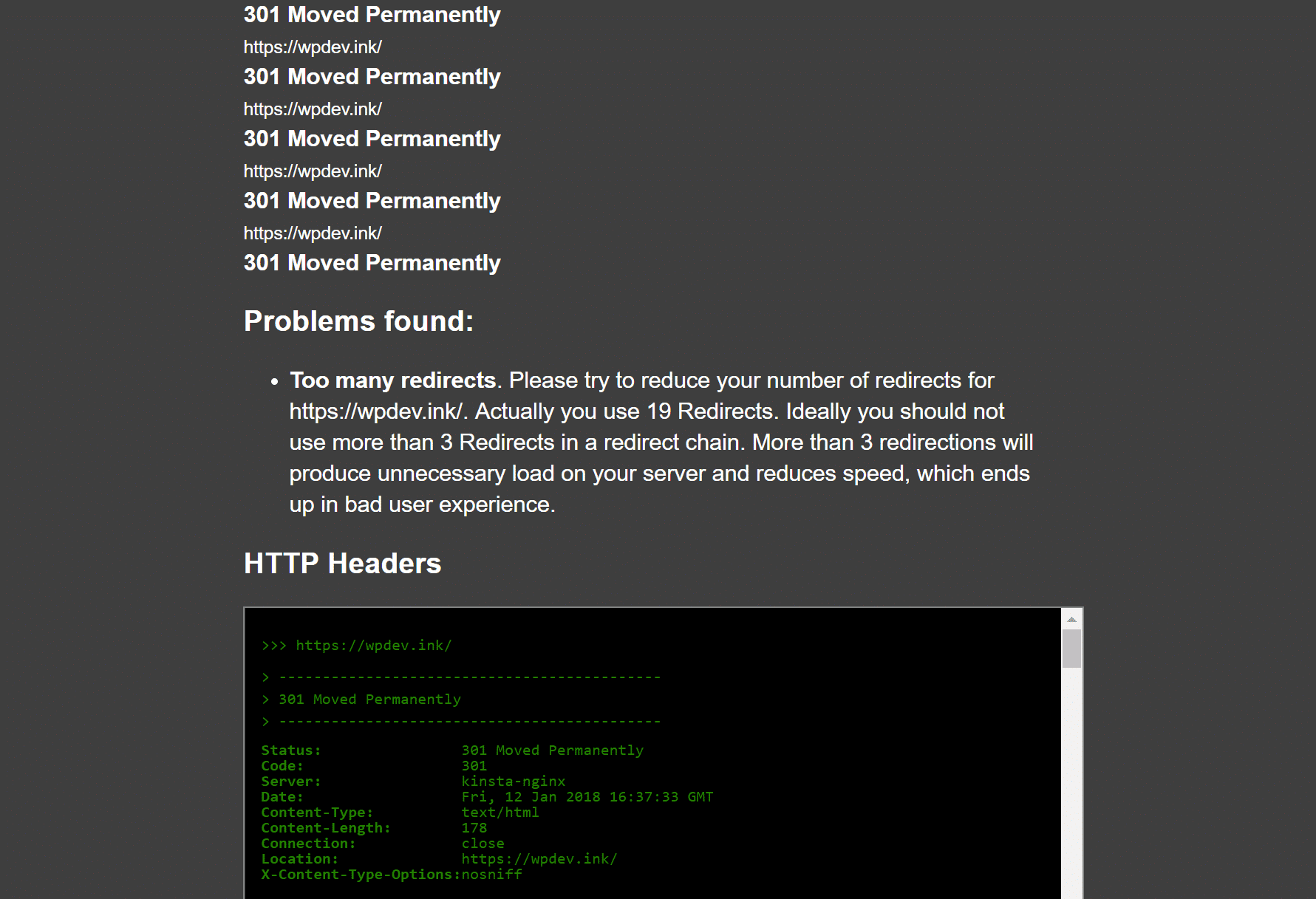Click '> 301 Moved Permanently' line in terminal
1316x899 pixels.
(361, 700)
